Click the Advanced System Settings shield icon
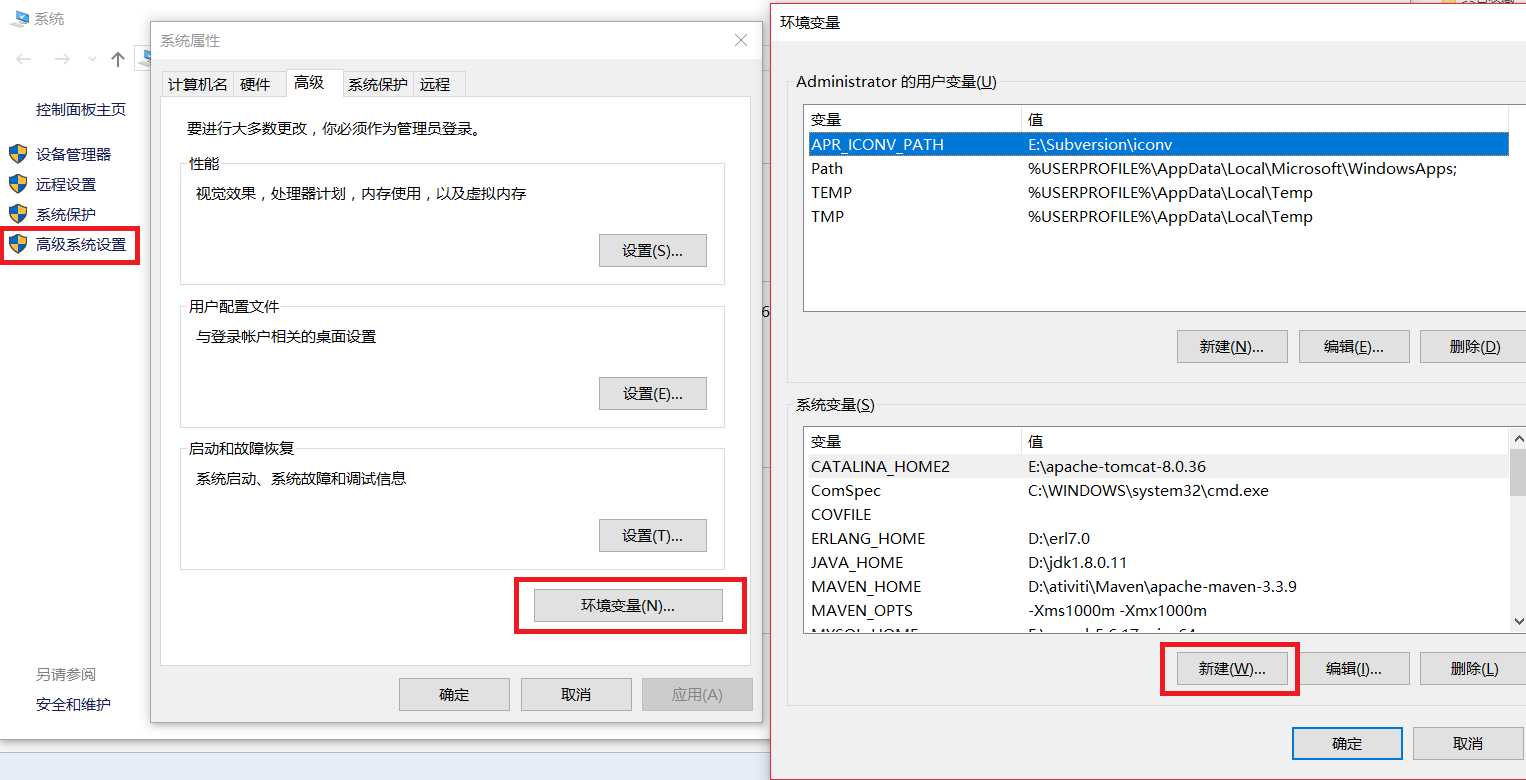The height and width of the screenshot is (780, 1526). pos(18,244)
